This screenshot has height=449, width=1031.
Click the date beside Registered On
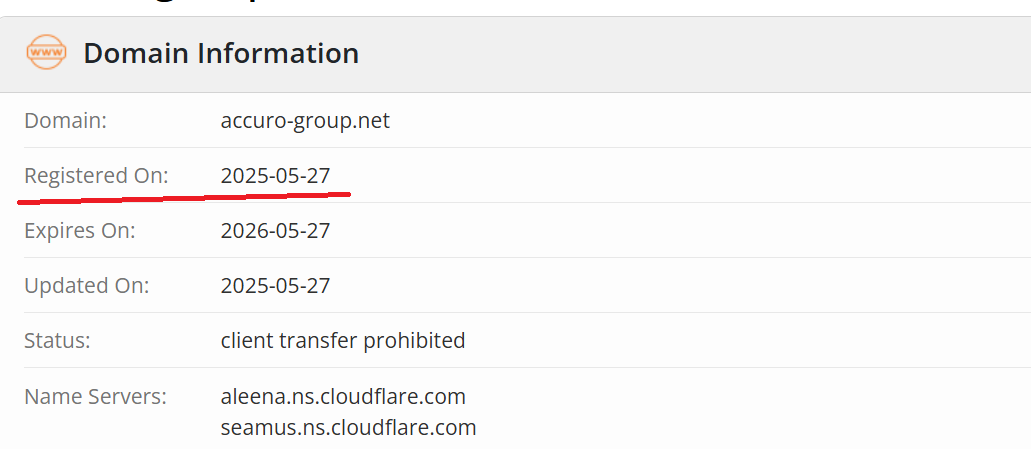pos(275,176)
